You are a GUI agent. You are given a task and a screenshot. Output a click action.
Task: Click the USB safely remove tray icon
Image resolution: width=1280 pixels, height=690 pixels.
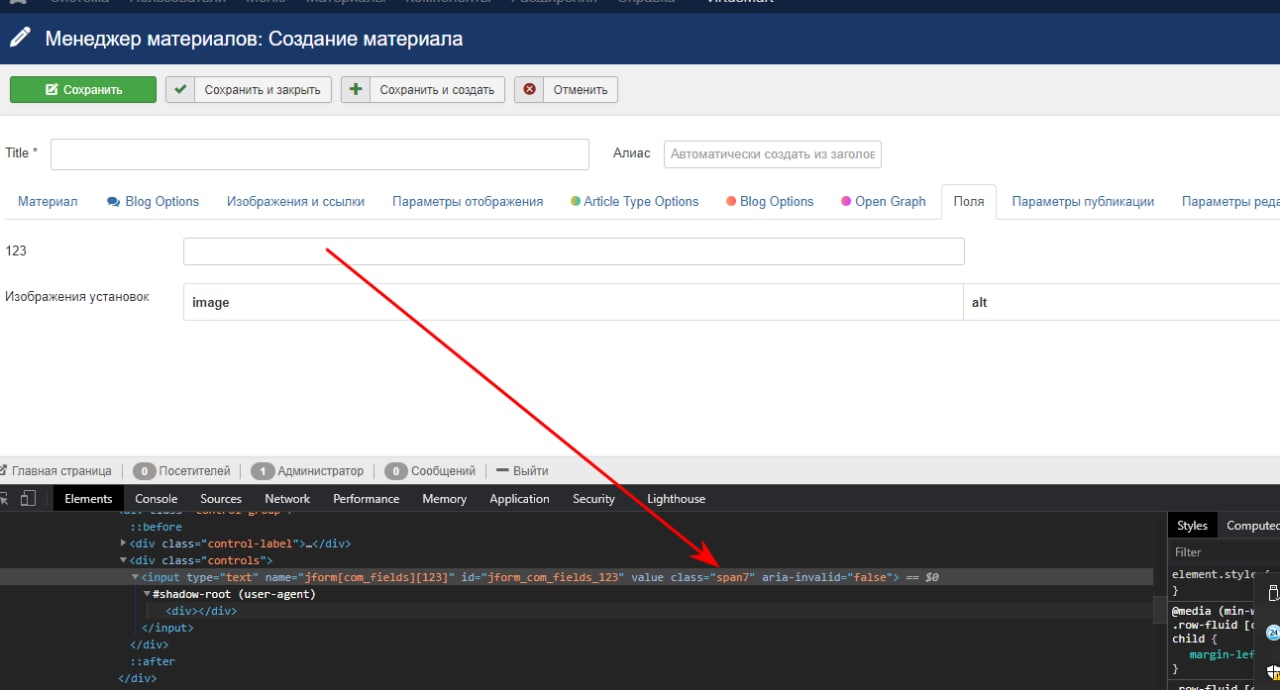[1274, 593]
